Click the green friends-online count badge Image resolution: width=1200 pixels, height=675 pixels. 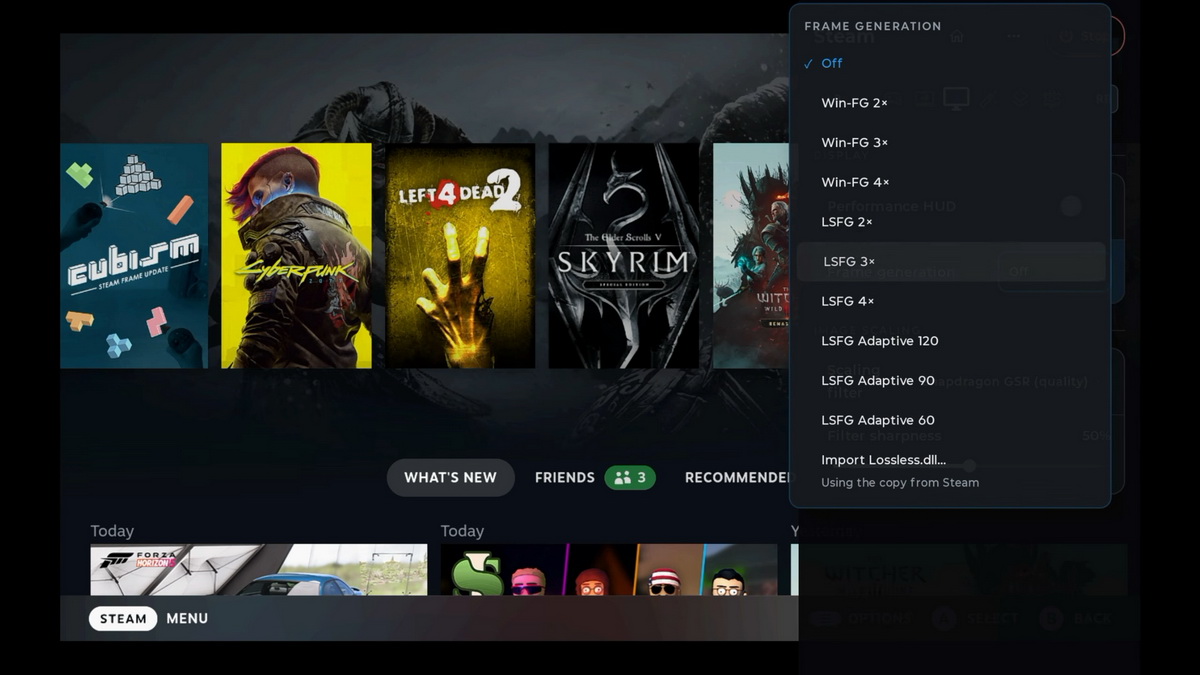pyautogui.click(x=630, y=478)
